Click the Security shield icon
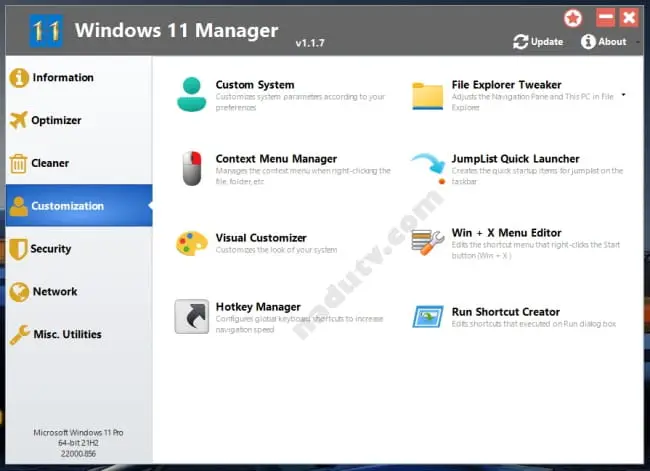Viewport: 650px width, 471px height. pyautogui.click(x=18, y=249)
